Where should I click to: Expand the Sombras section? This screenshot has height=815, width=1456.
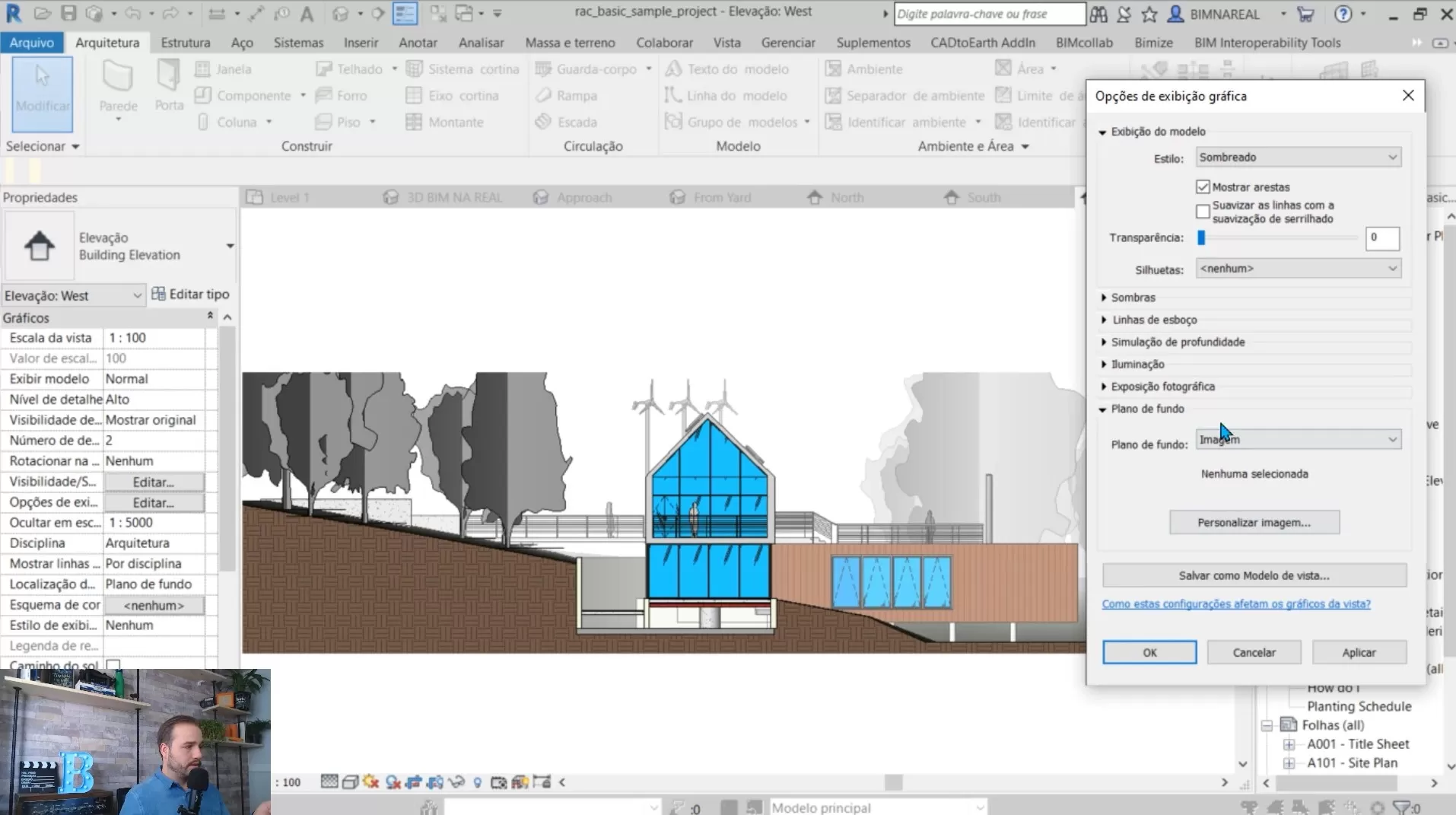pos(1104,298)
